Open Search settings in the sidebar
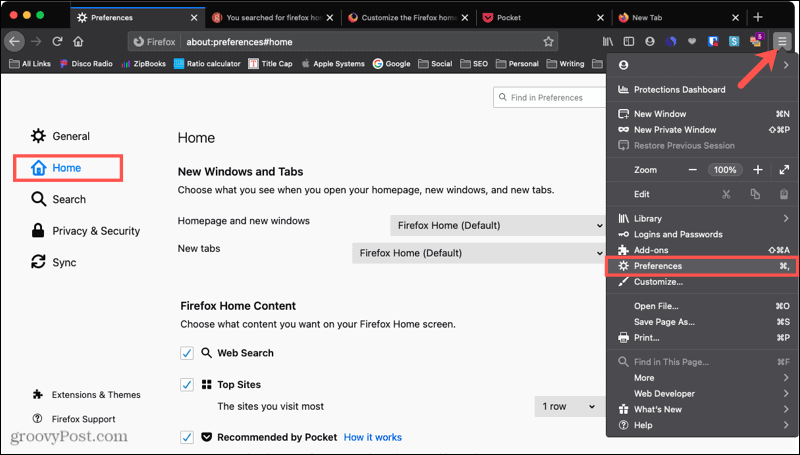Screen dimensions: 800x455 58,199
